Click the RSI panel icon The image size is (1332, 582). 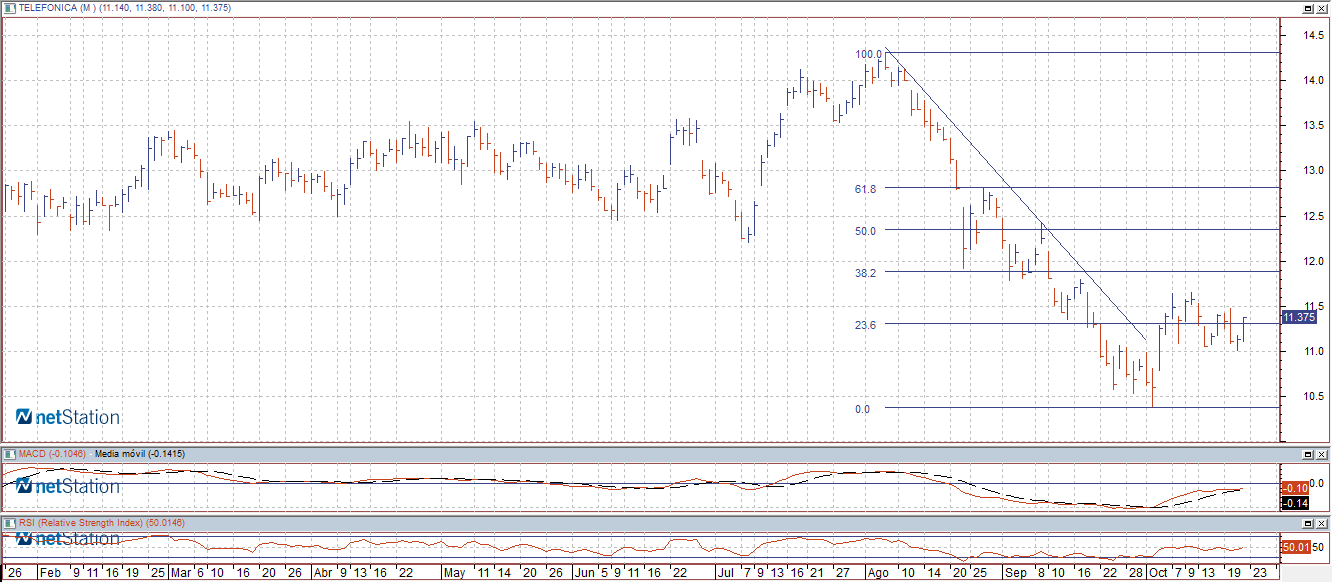[x=9, y=522]
